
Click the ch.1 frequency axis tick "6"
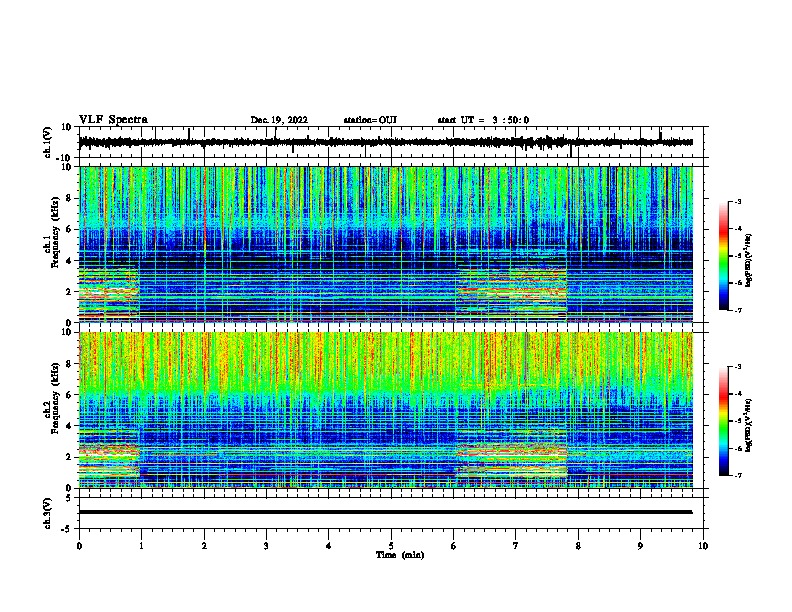point(69,230)
